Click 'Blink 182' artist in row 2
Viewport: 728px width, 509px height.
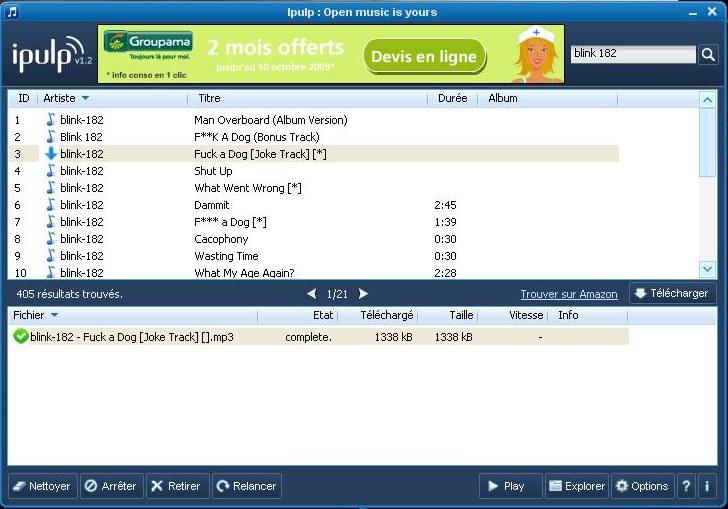81,137
